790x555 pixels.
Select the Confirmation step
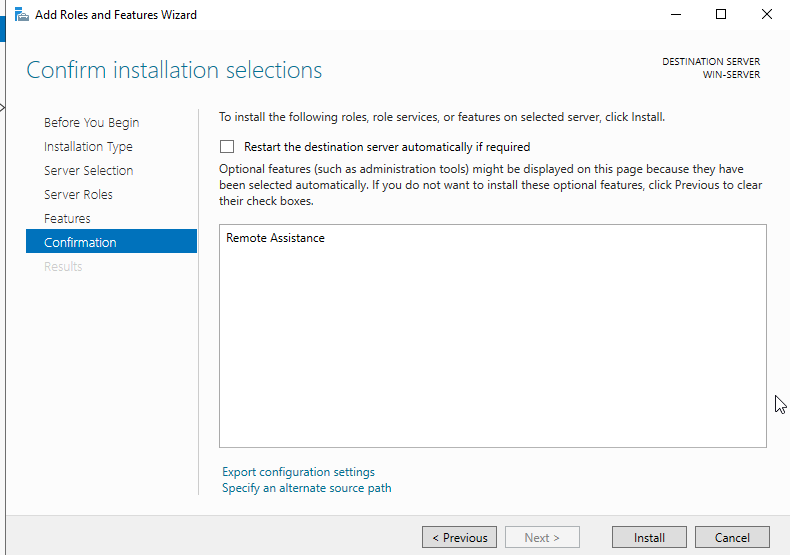click(111, 241)
